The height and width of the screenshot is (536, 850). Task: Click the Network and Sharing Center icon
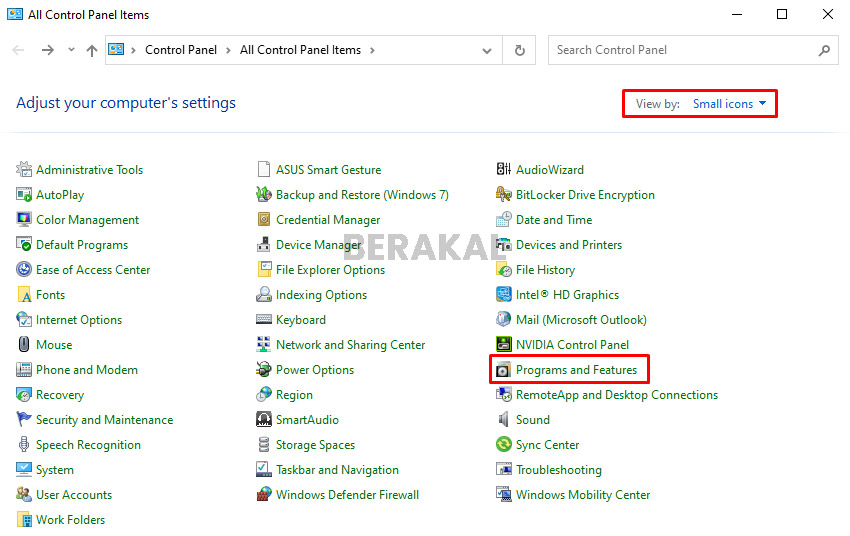click(x=263, y=344)
